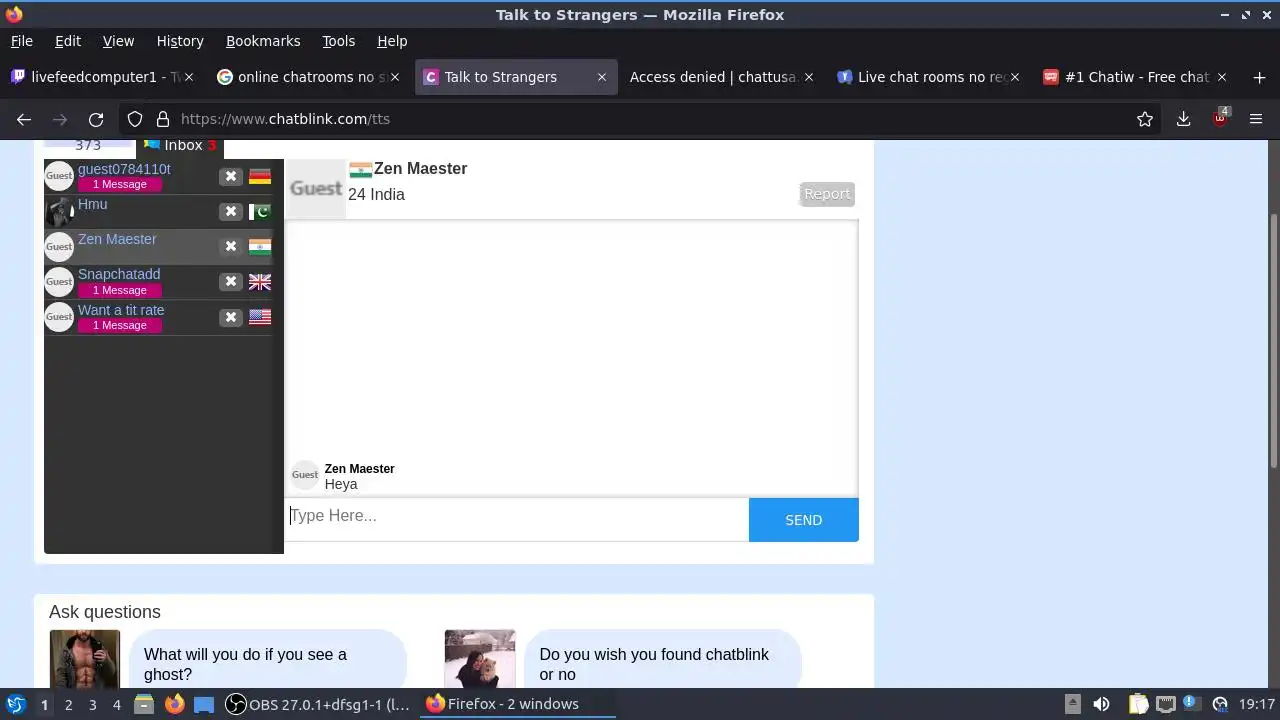Click the clipboard tray icon
This screenshot has width=1280, height=720.
click(1138, 704)
